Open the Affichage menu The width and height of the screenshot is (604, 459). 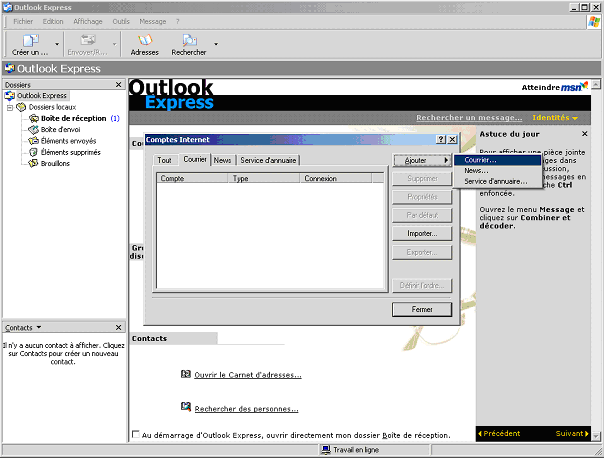point(88,22)
